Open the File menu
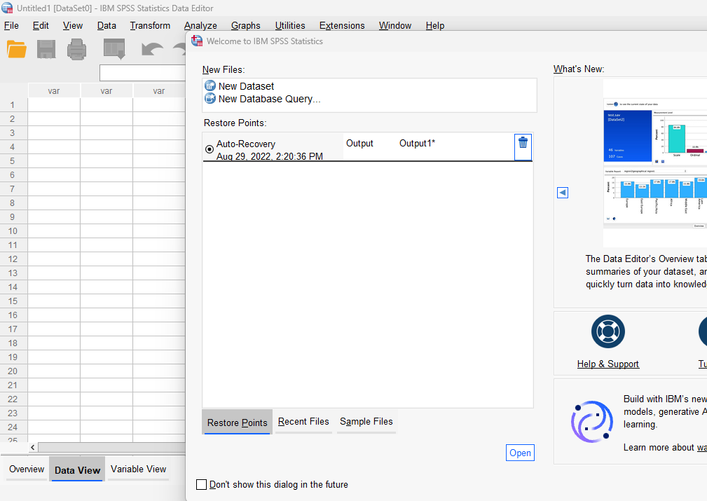707x501 pixels. tap(11, 26)
